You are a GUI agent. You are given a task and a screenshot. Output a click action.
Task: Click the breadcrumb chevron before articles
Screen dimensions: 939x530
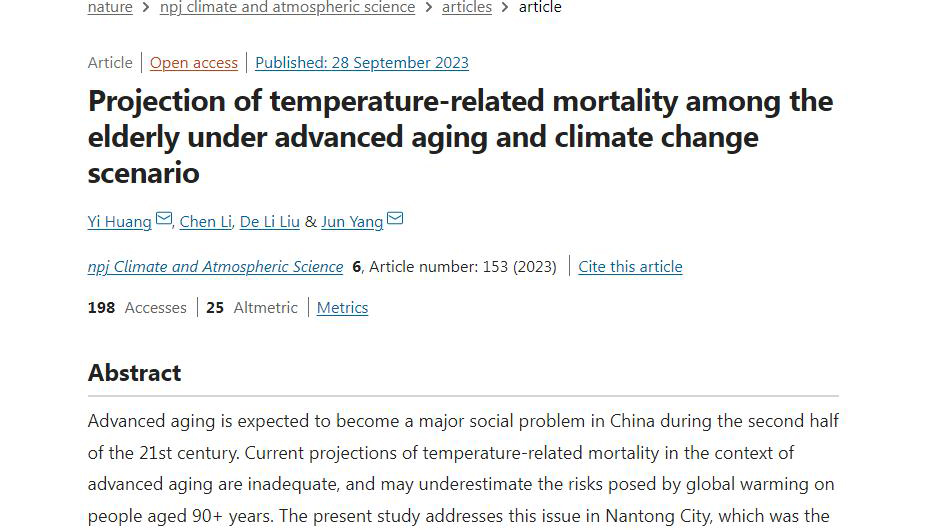428,8
